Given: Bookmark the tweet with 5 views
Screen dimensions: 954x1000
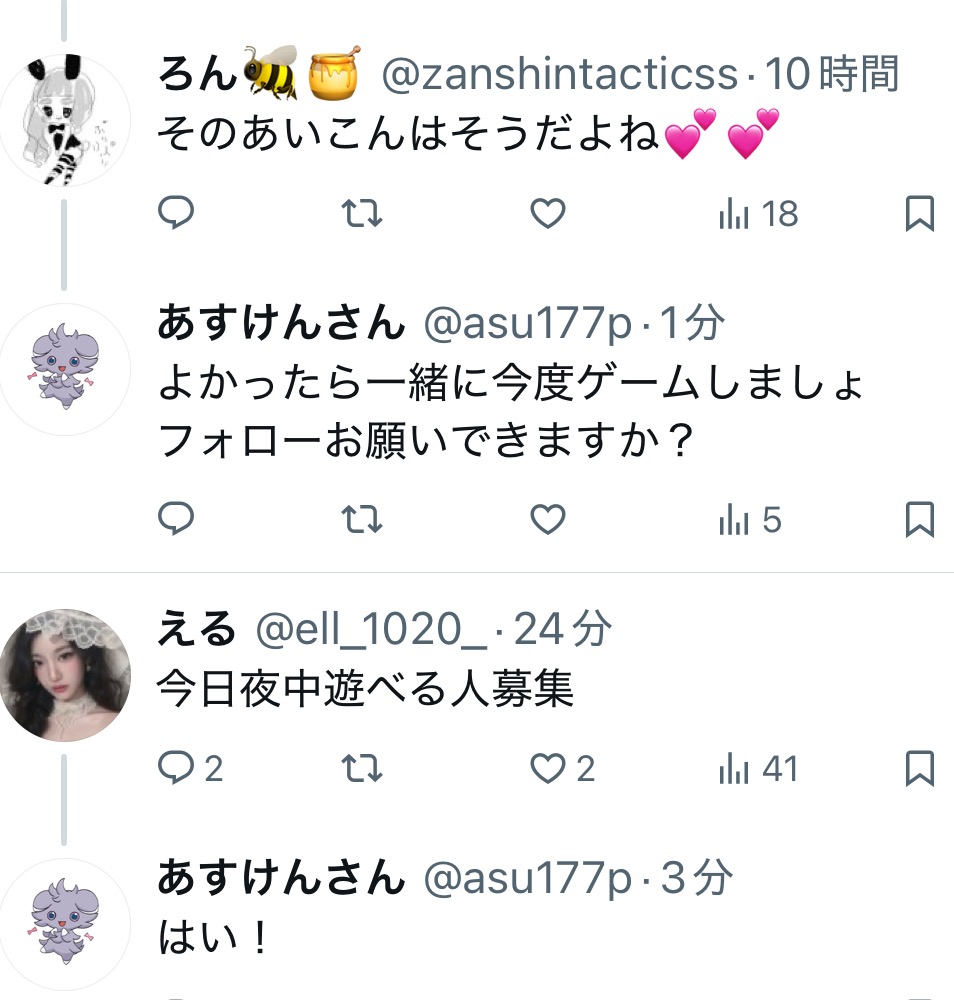Looking at the screenshot, I should [920, 518].
